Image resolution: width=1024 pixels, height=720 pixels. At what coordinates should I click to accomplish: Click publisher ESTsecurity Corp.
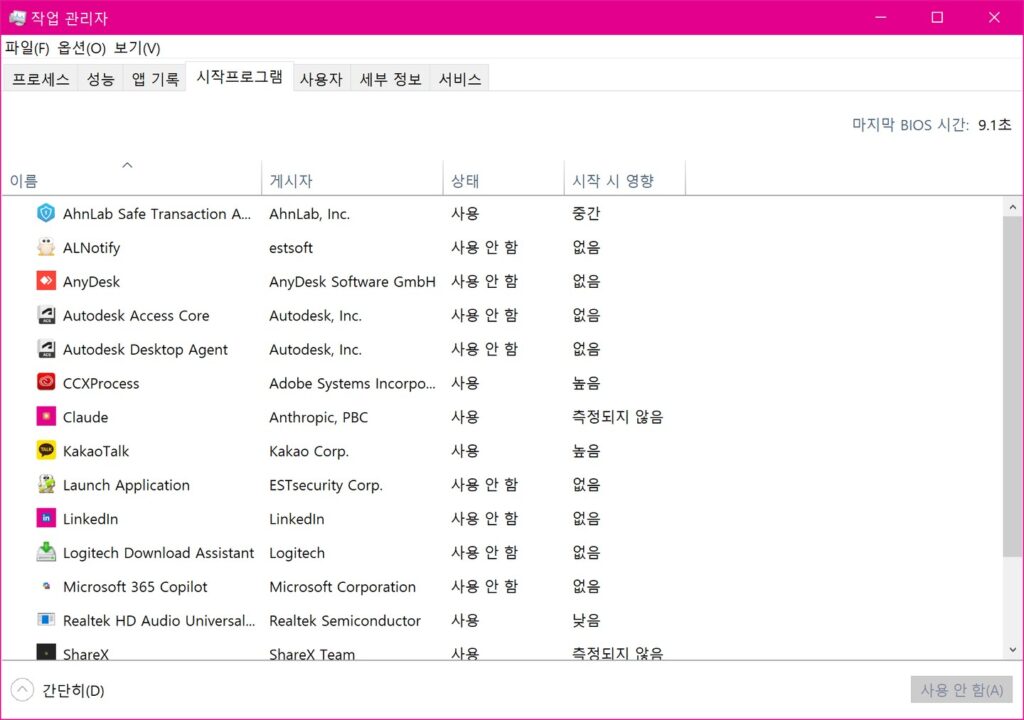tap(326, 485)
